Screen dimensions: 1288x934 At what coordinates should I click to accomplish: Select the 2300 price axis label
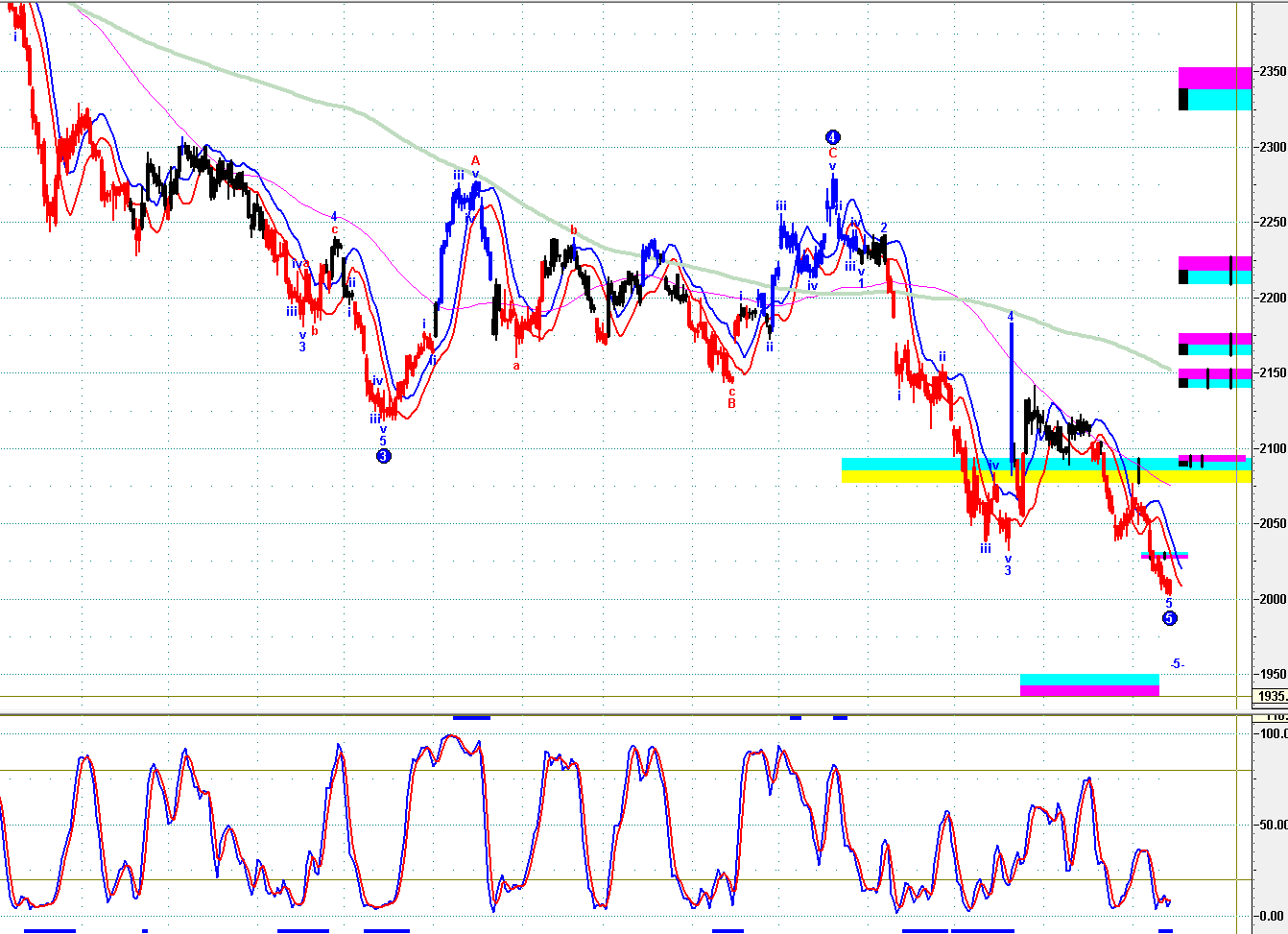pos(1274,147)
